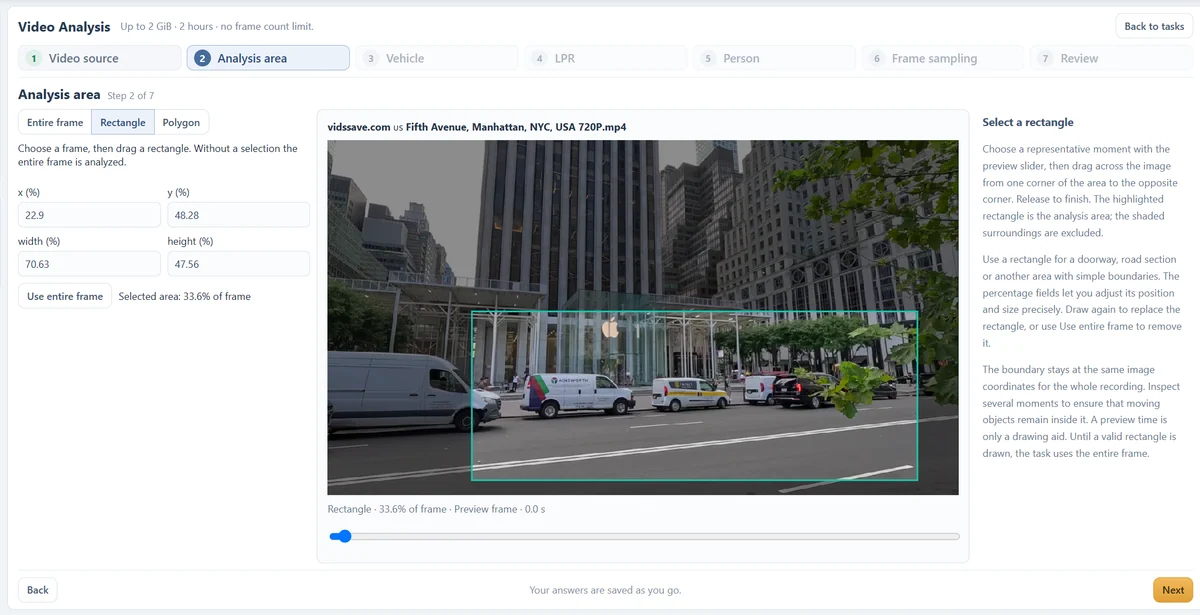Choose the Entire frame mode
This screenshot has height=615, width=1200.
(55, 122)
